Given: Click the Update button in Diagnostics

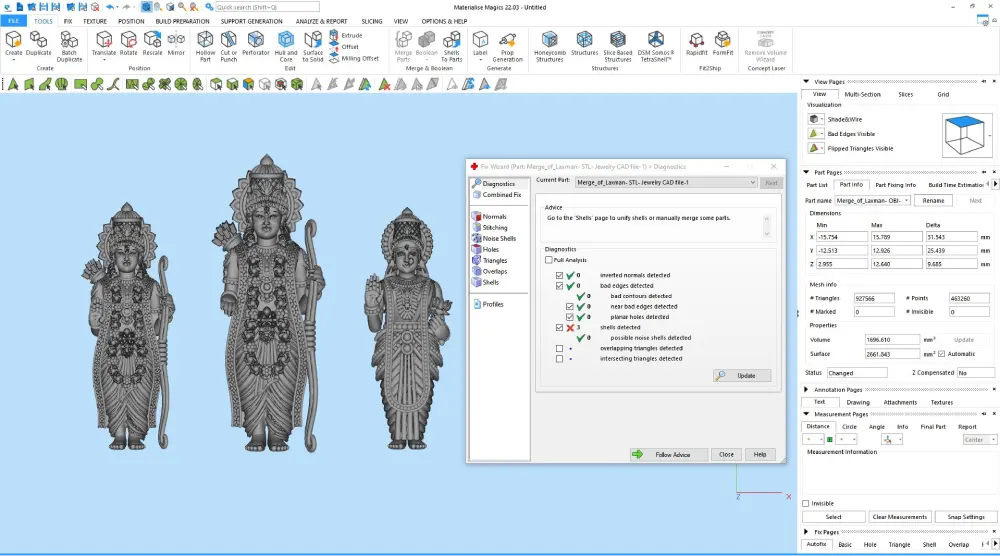Looking at the screenshot, I should (742, 376).
